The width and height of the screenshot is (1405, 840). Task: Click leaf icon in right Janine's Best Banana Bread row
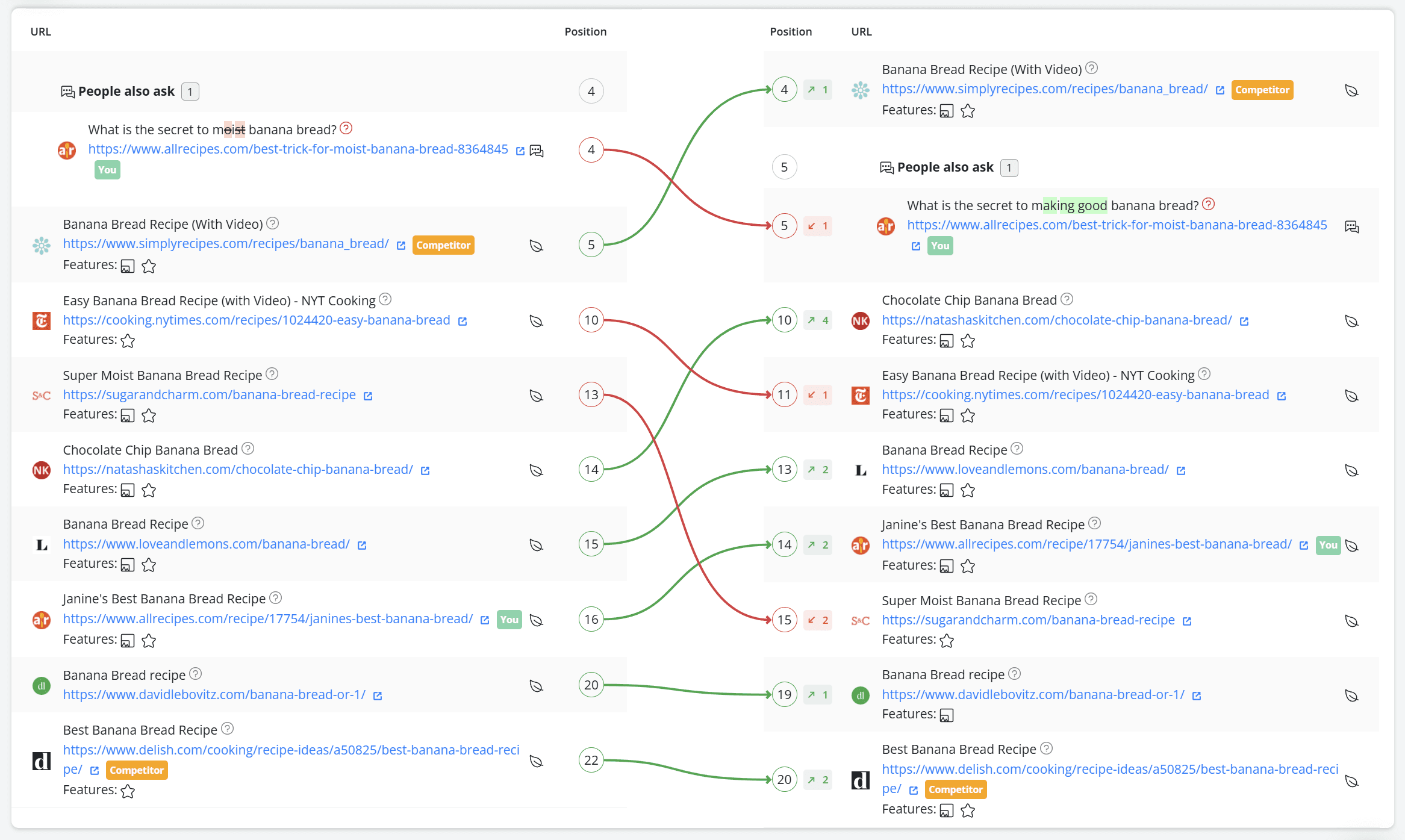(x=1351, y=546)
